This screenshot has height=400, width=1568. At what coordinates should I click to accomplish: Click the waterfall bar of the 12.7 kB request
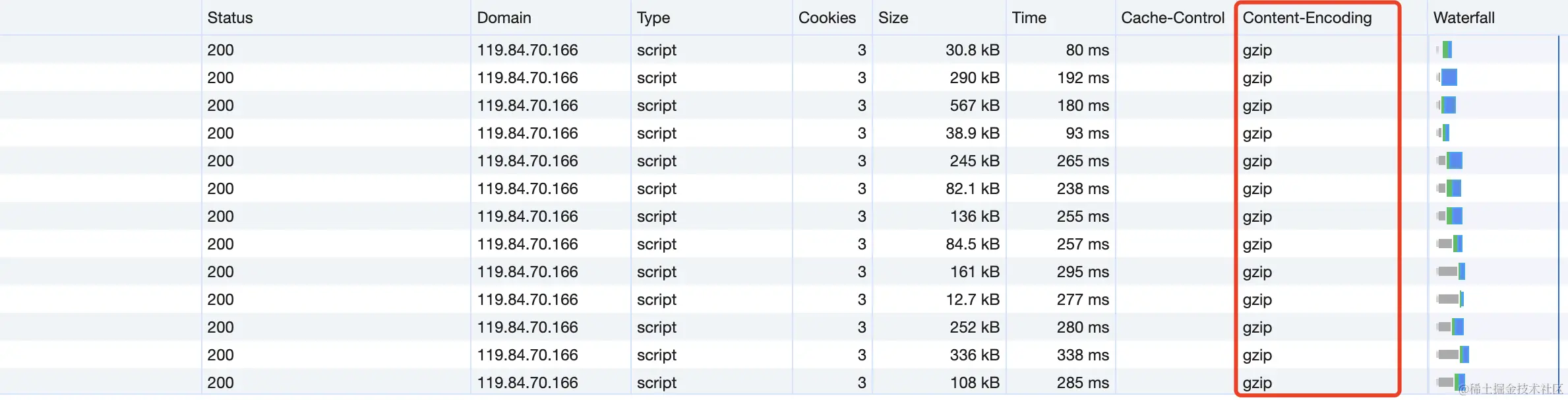[1450, 299]
